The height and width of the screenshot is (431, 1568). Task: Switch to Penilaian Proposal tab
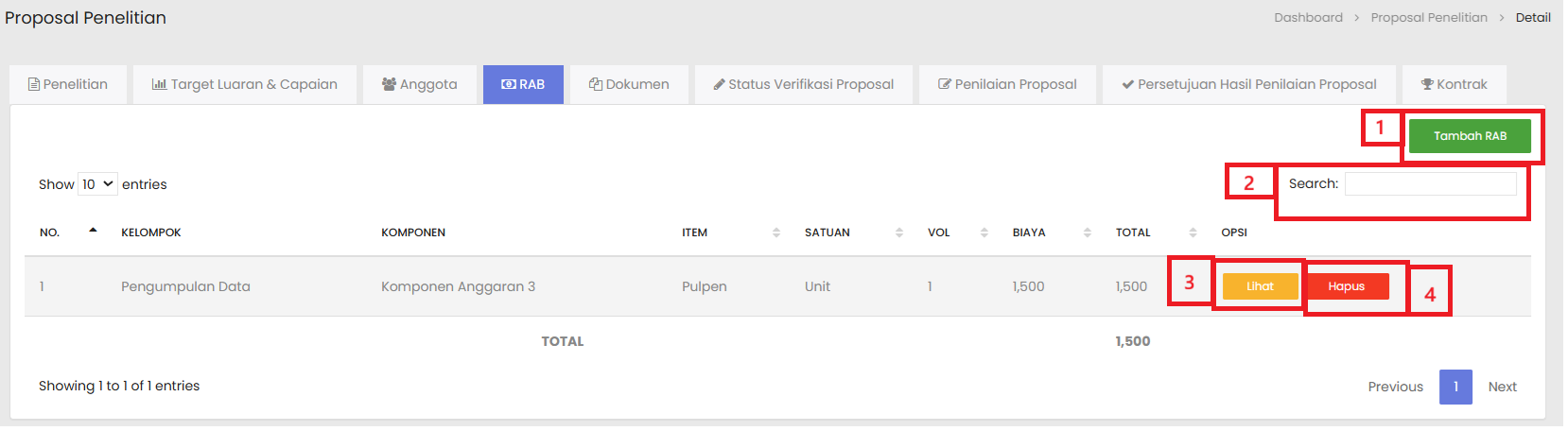[x=1007, y=84]
